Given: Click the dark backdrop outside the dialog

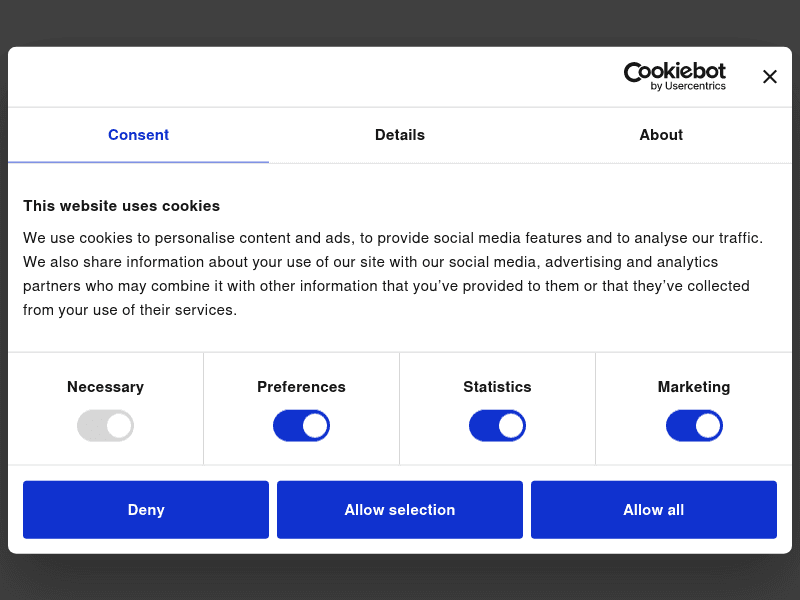Looking at the screenshot, I should pos(400,20).
